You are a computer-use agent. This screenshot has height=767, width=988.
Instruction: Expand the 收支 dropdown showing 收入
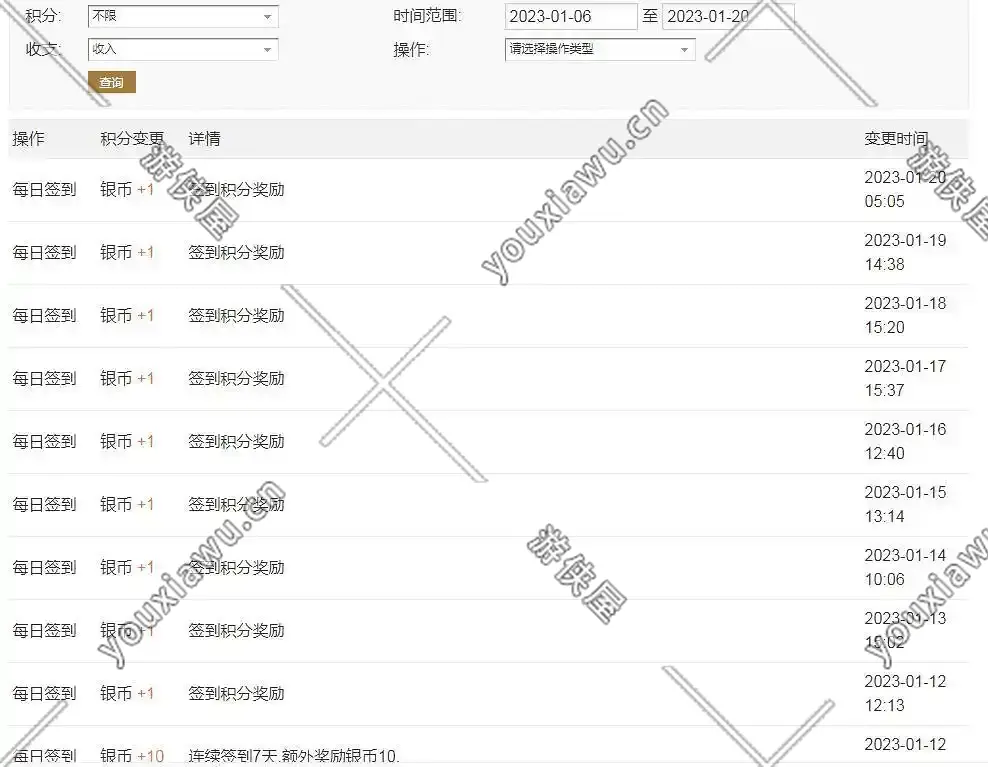(x=182, y=49)
